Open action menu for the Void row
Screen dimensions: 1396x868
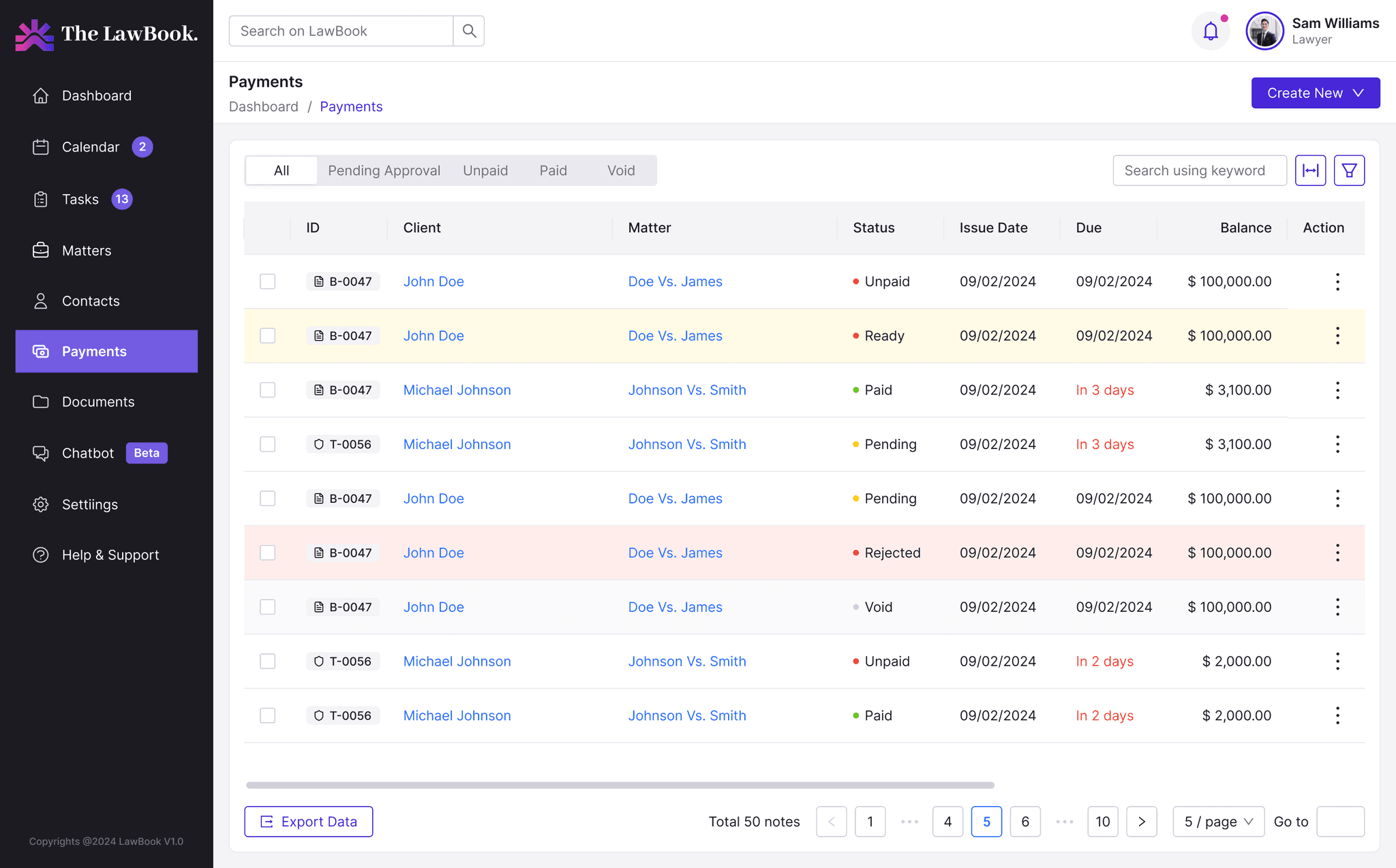(x=1337, y=607)
